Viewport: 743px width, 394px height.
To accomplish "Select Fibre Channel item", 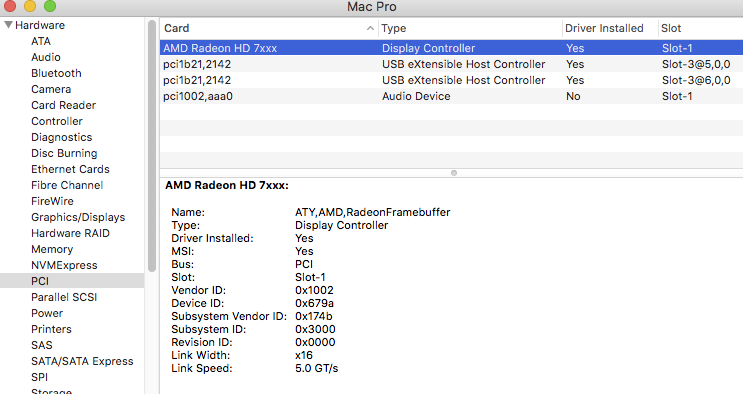I will [x=67, y=185].
